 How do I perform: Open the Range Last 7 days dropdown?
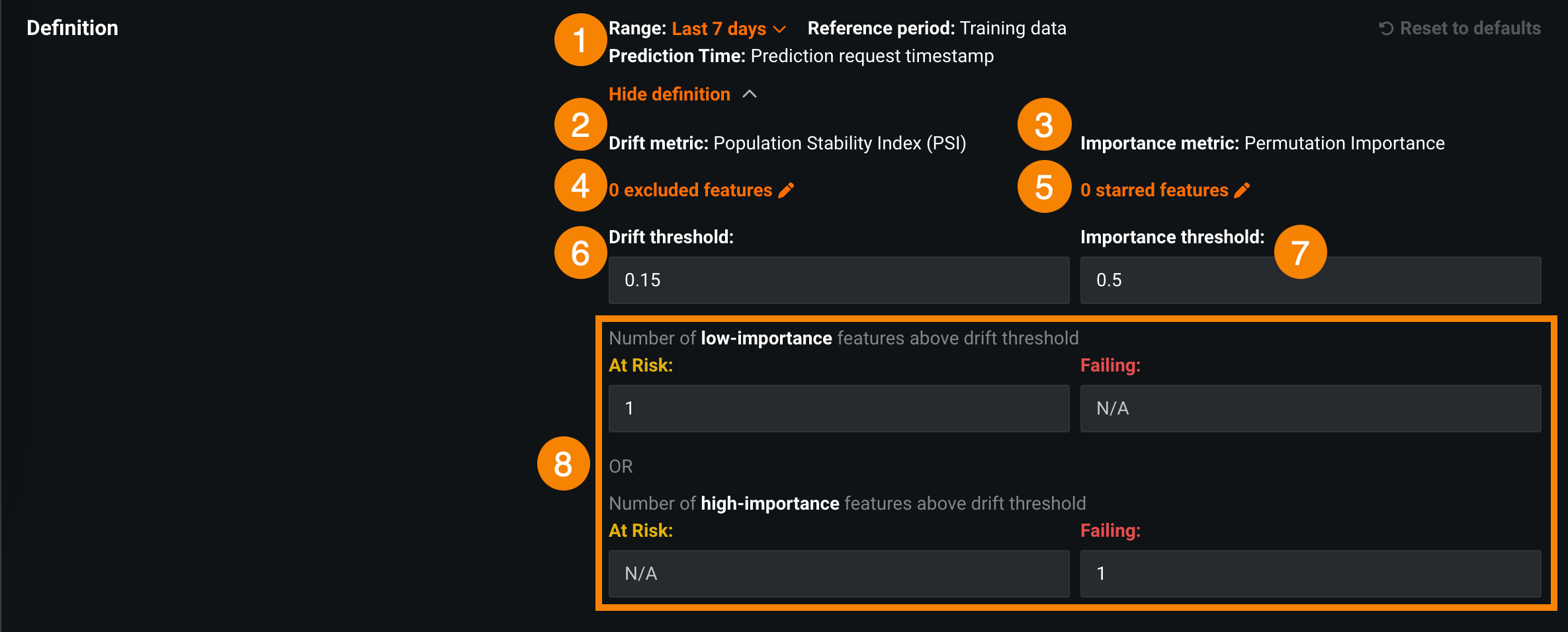click(x=719, y=29)
